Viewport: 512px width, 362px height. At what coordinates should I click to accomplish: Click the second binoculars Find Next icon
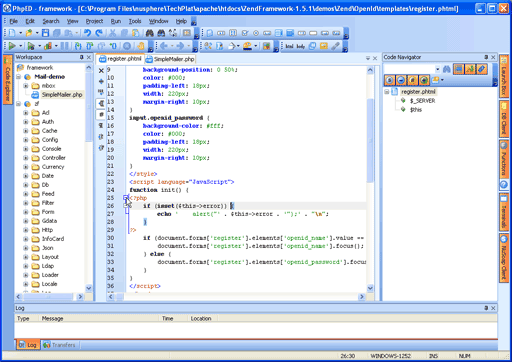coord(161,33)
